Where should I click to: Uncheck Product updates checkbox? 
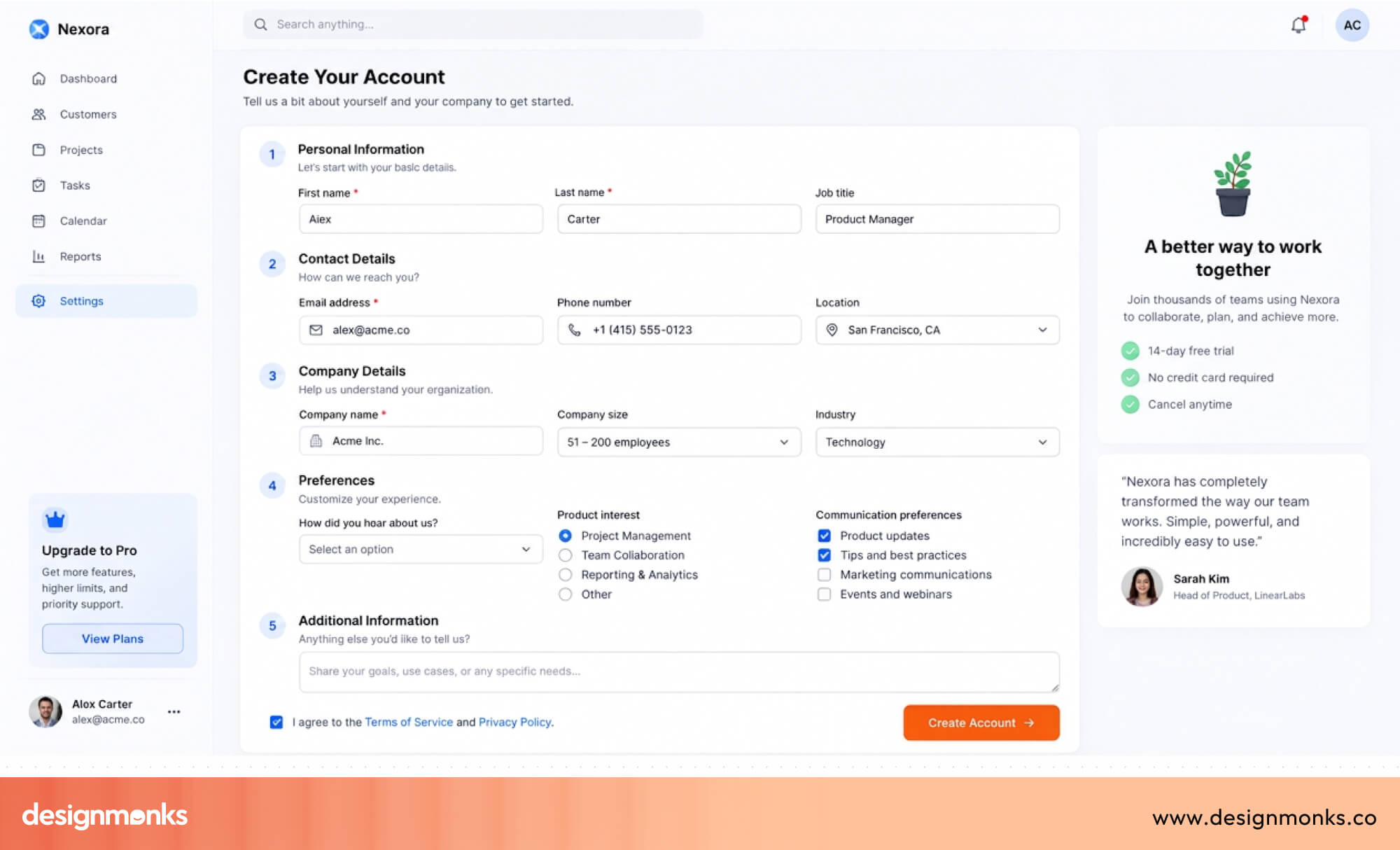825,536
